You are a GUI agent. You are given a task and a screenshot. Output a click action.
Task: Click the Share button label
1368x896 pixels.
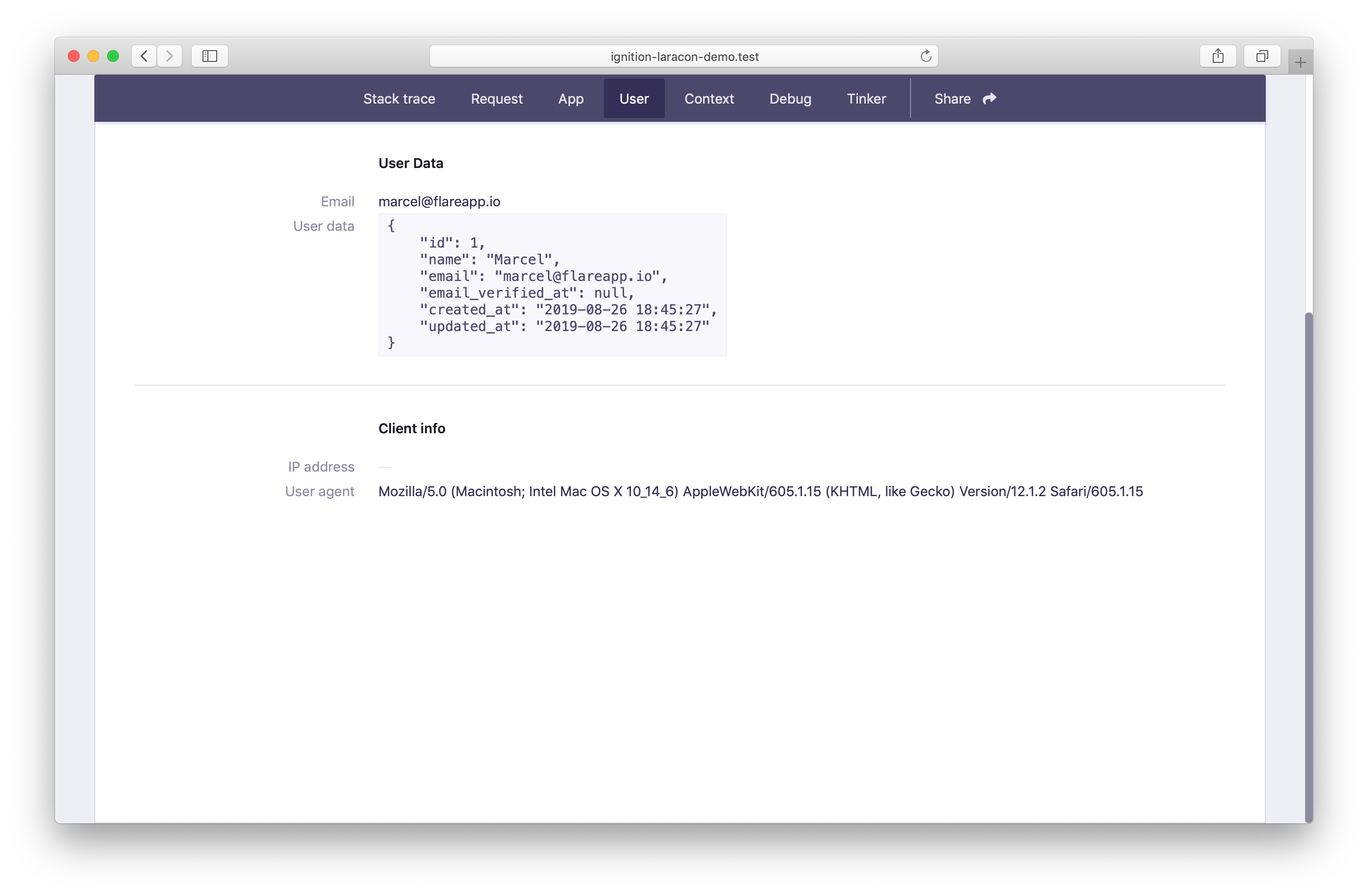[952, 99]
